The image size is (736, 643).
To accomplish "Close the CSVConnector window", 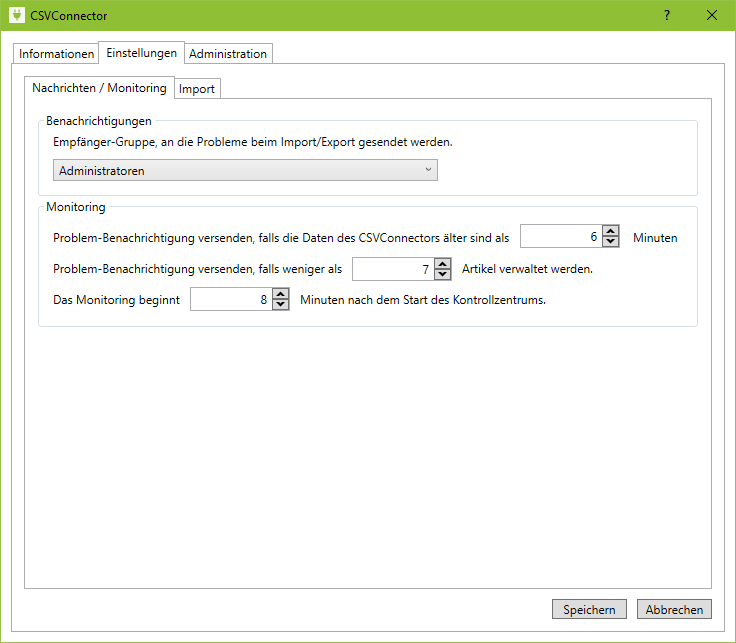I will coord(712,16).
